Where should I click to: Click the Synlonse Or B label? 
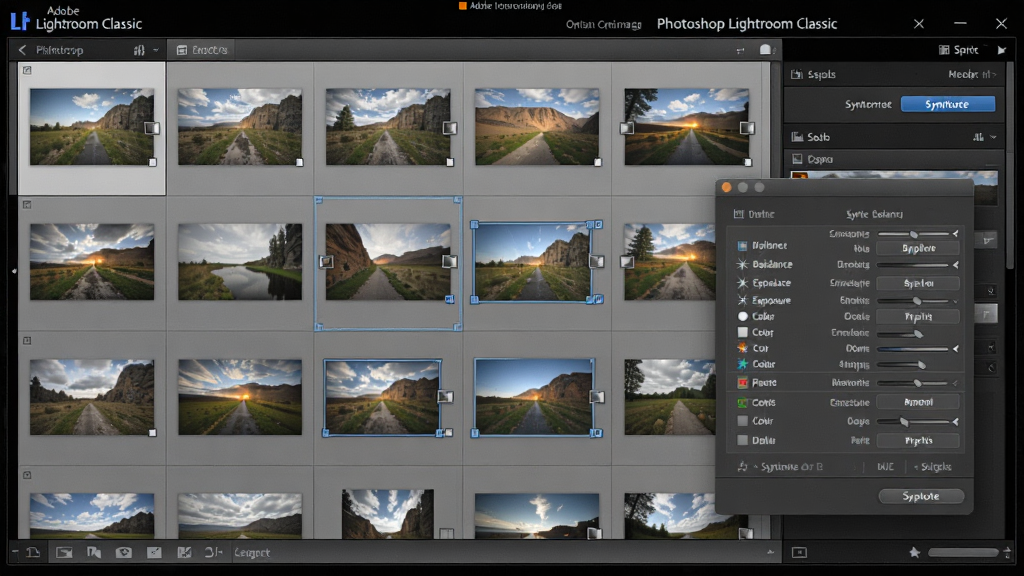792,467
